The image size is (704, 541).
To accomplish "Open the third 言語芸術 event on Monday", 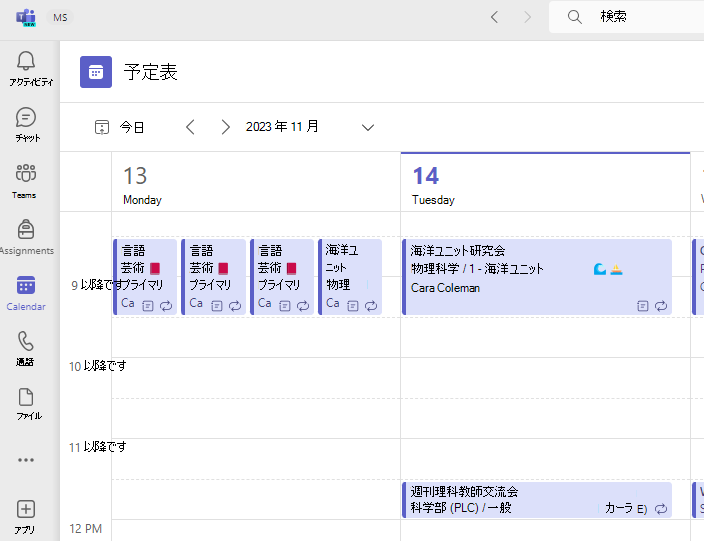I will [282, 277].
